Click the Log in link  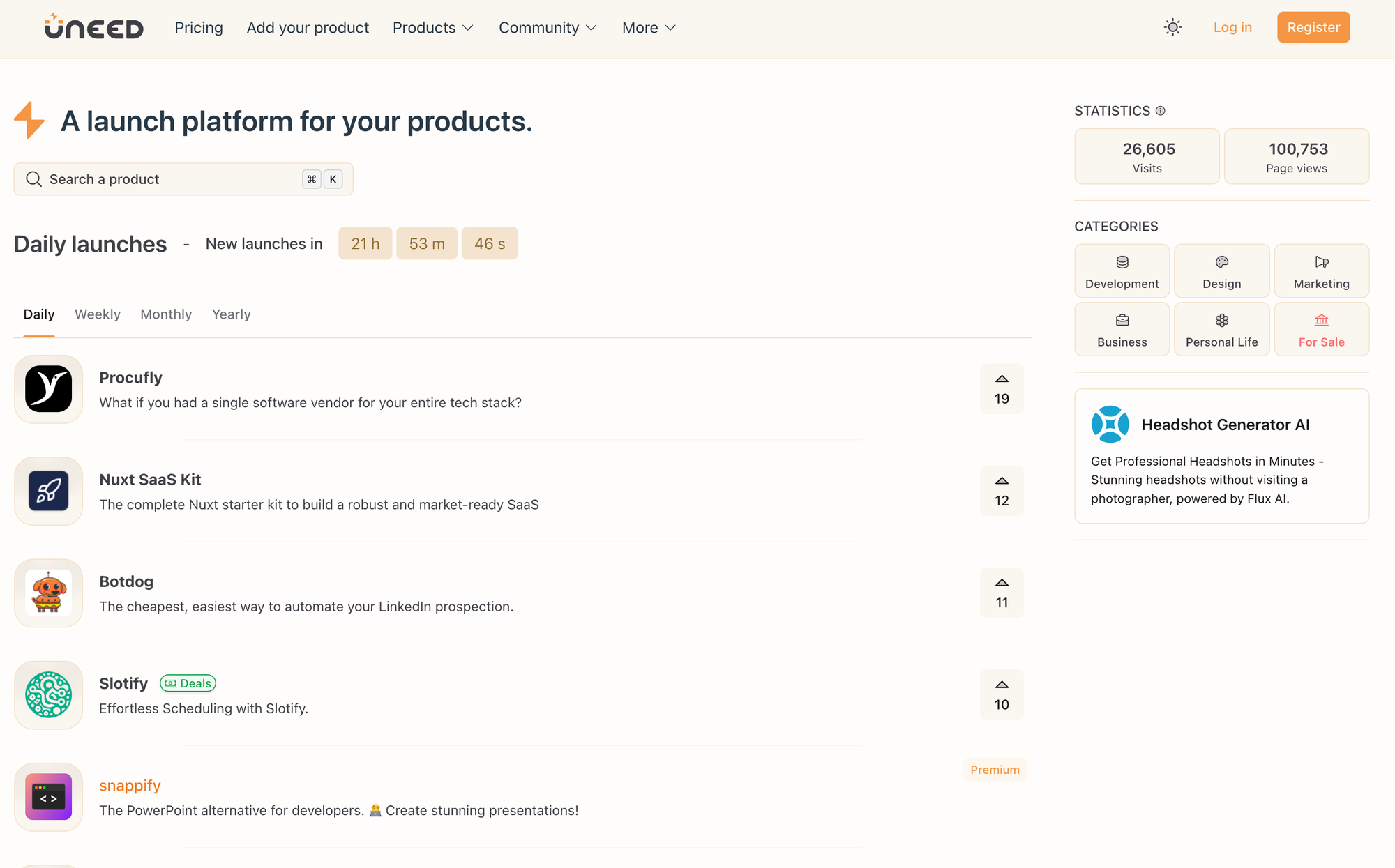(1232, 27)
